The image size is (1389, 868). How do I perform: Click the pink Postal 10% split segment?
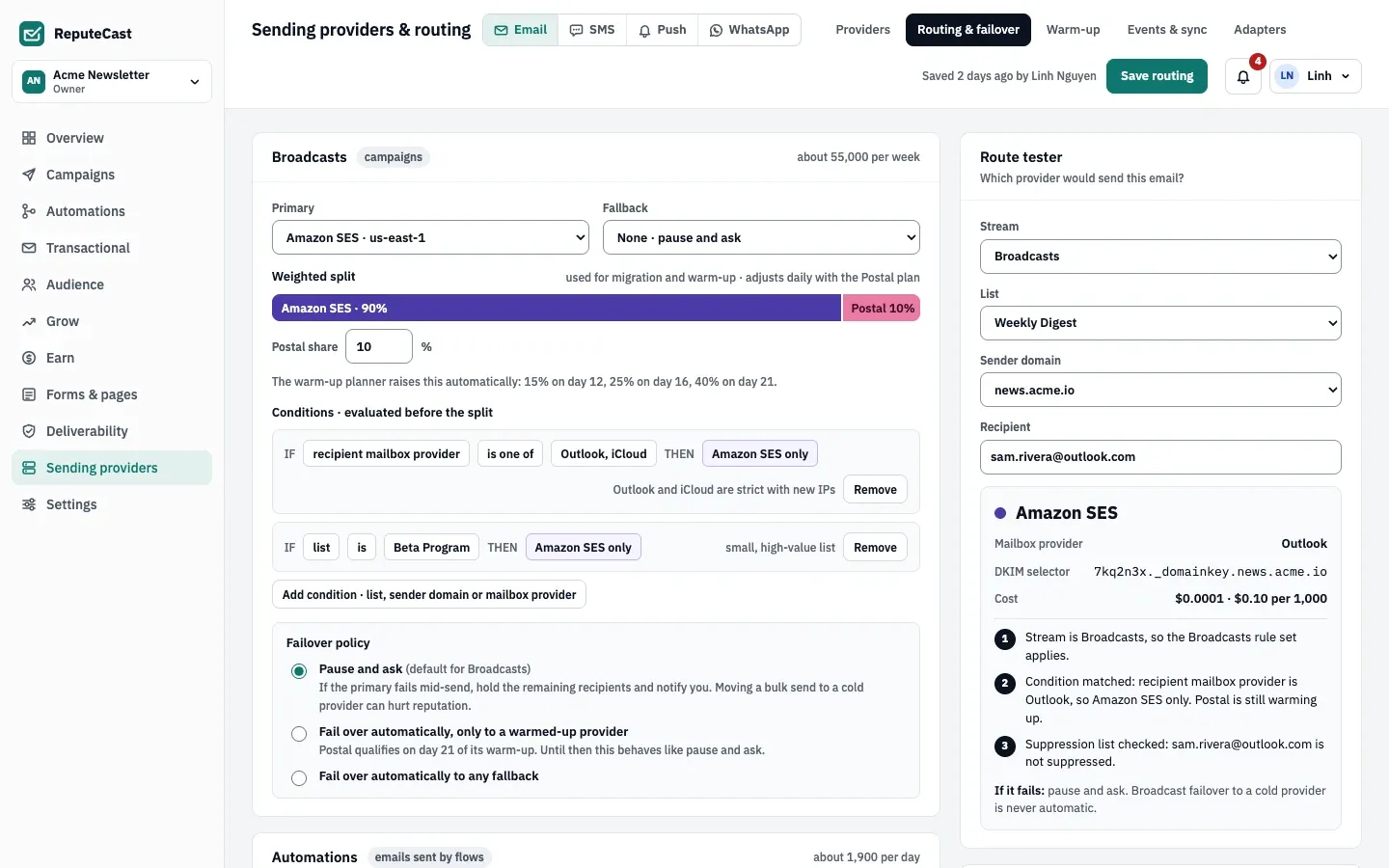(882, 308)
